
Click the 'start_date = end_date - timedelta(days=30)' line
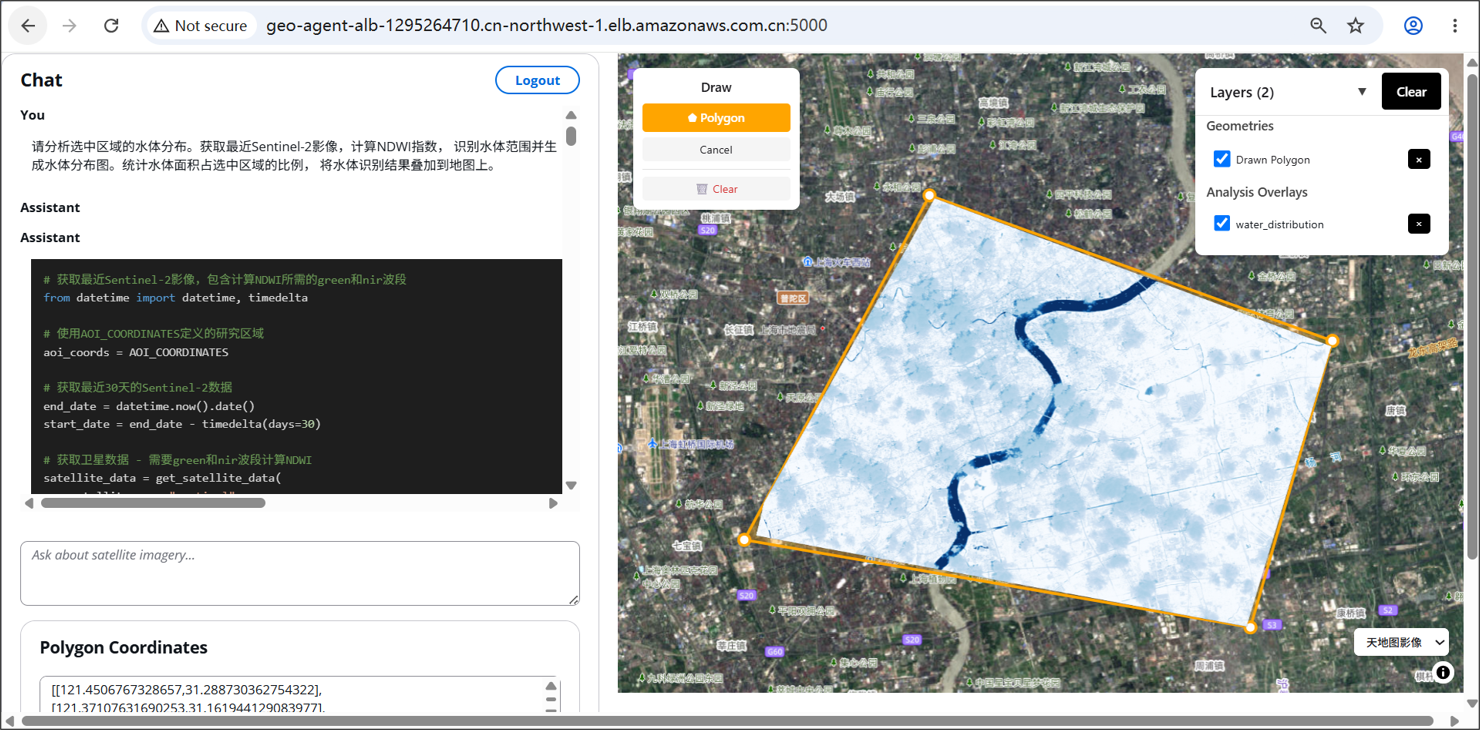pos(182,424)
